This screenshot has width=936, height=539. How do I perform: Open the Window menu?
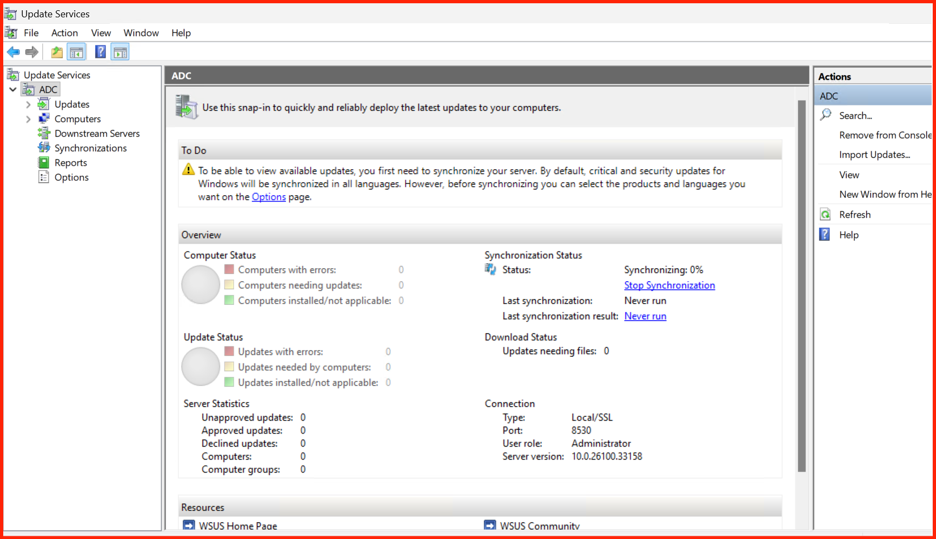(x=141, y=33)
